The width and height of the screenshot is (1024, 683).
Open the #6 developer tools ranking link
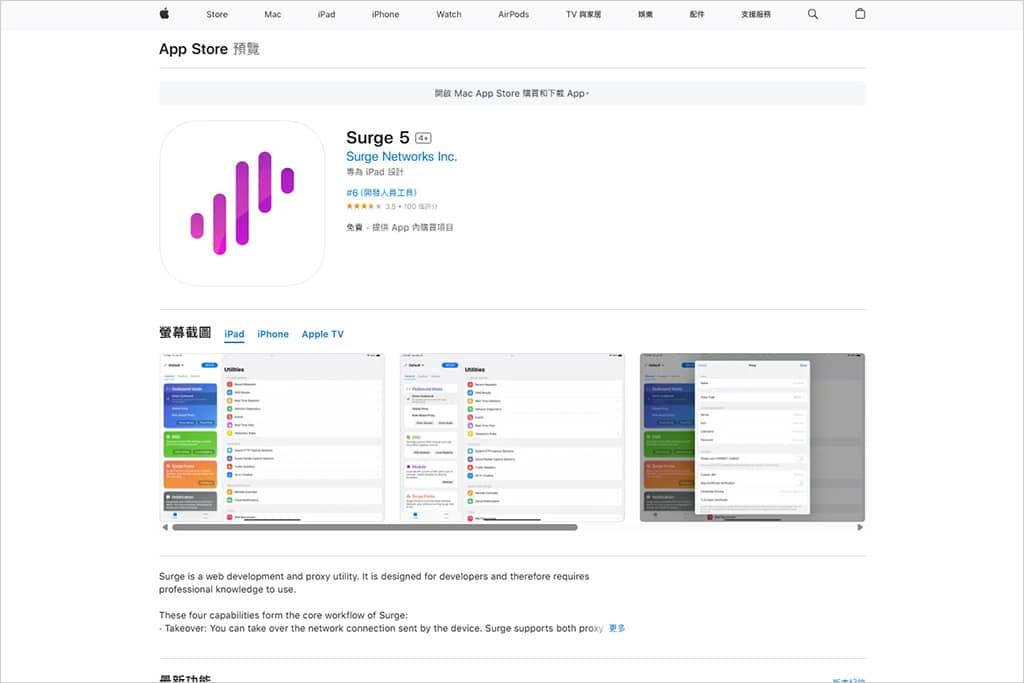381,192
